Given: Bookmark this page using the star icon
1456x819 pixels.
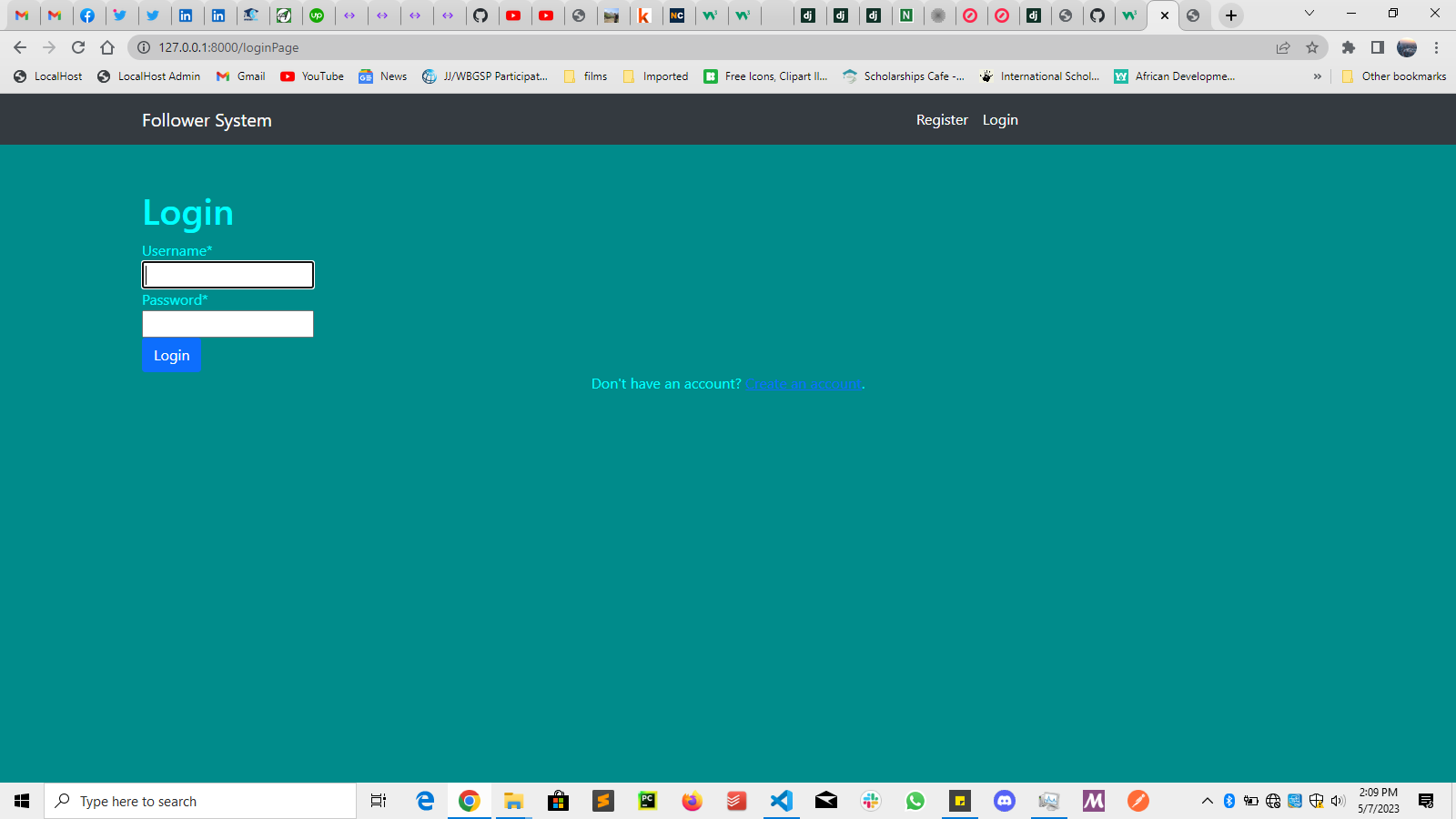Looking at the screenshot, I should [1312, 47].
